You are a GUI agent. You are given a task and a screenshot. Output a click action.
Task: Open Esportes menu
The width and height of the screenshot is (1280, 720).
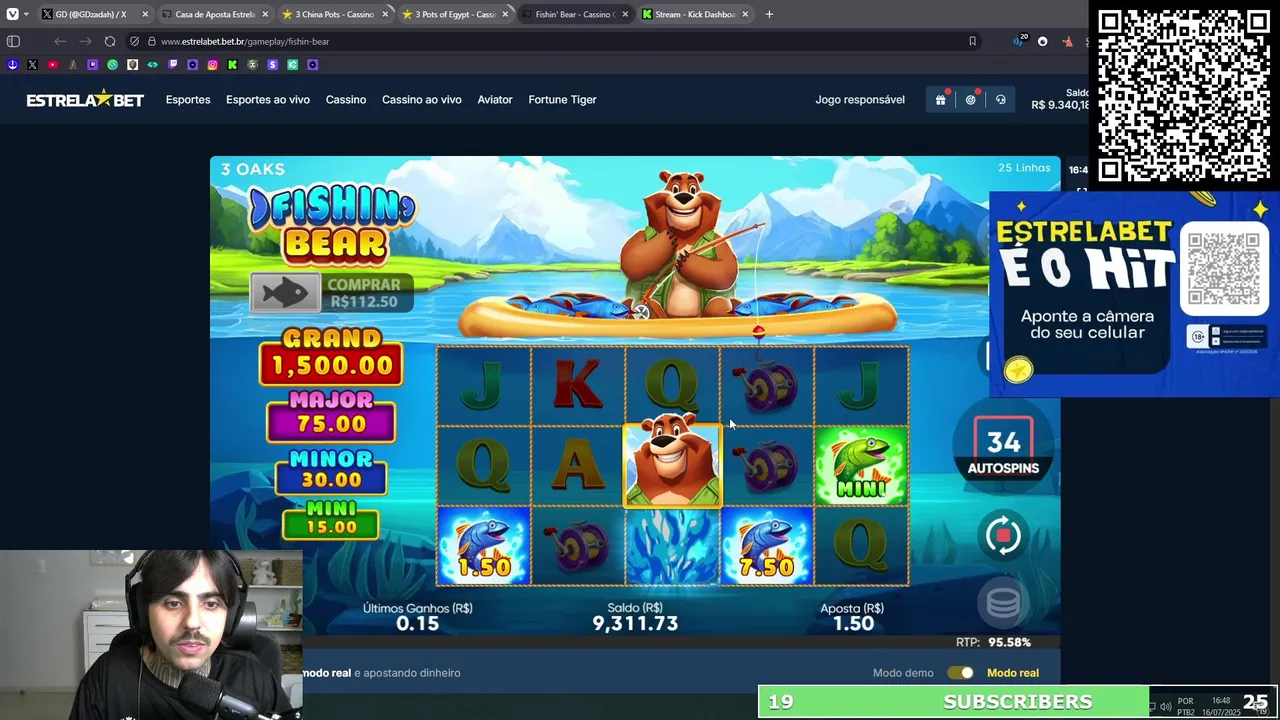(x=188, y=100)
